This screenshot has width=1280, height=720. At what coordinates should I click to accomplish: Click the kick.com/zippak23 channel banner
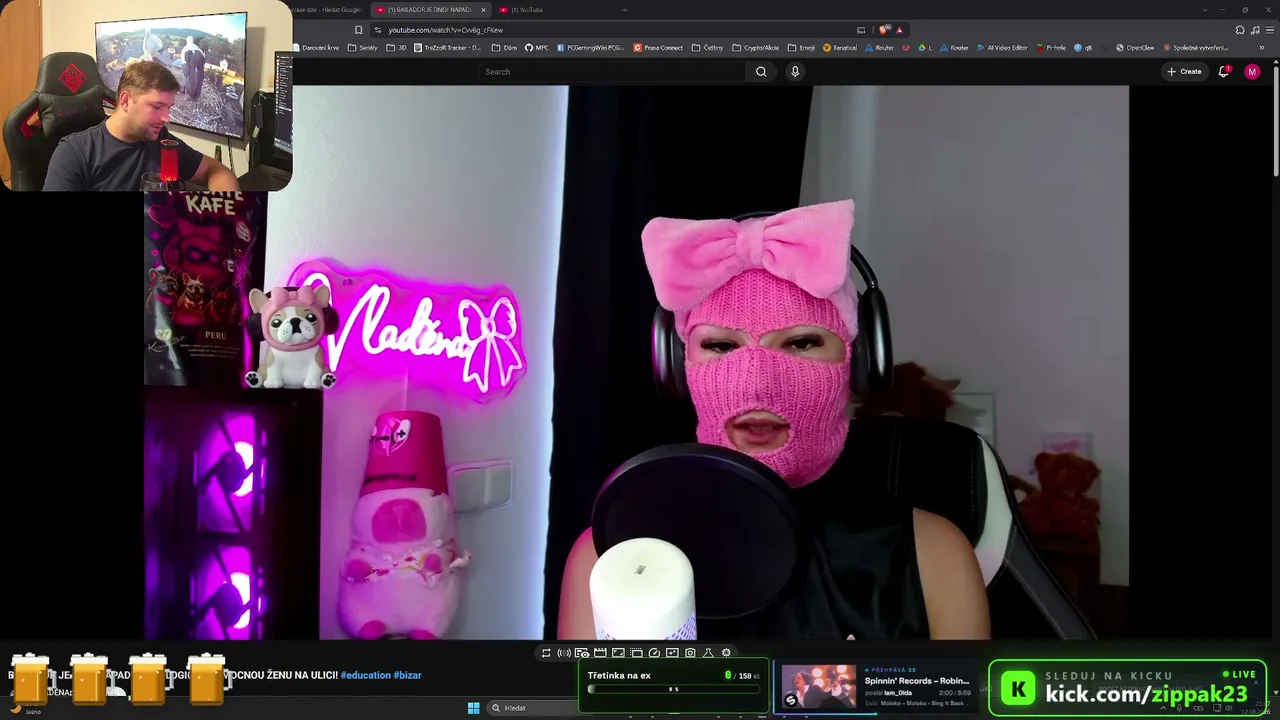point(1127,689)
